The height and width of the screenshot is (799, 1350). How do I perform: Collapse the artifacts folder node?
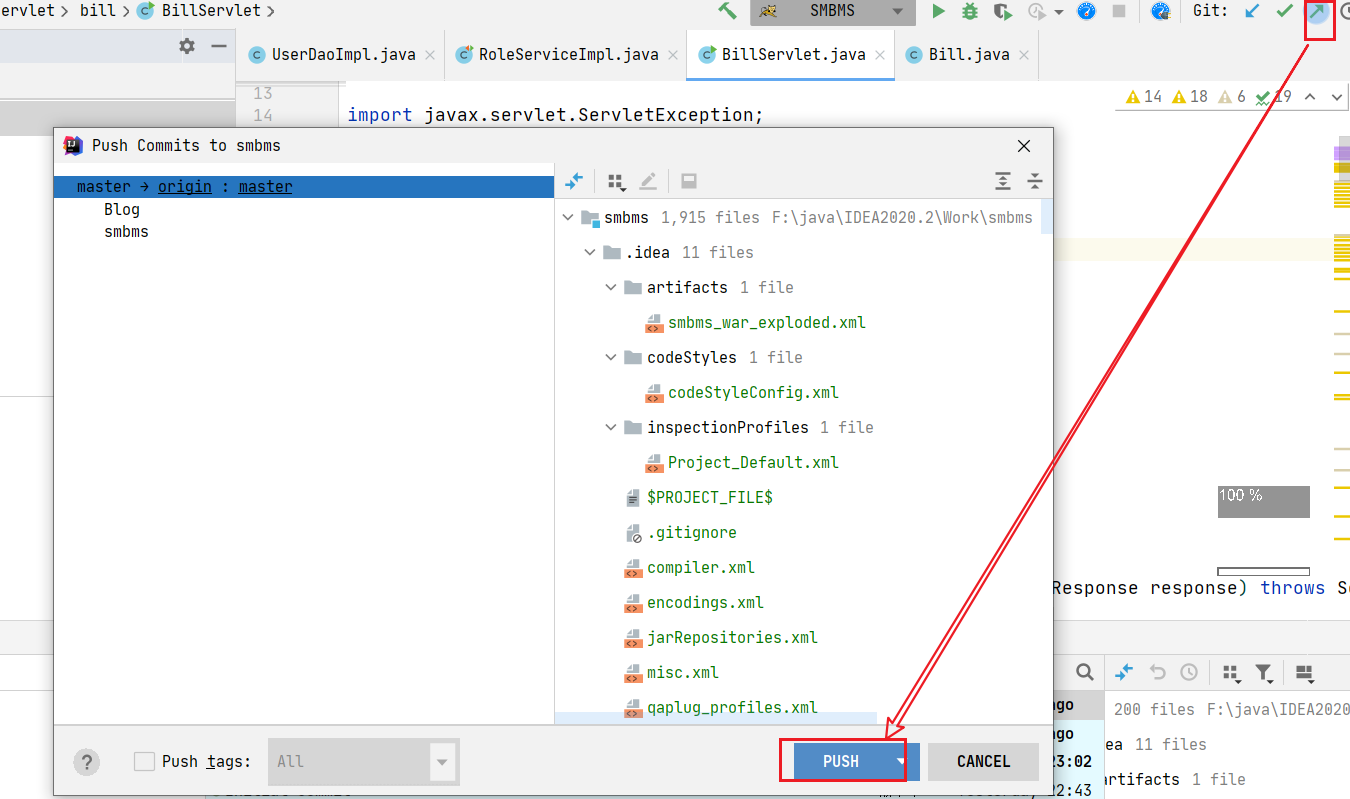[611, 287]
